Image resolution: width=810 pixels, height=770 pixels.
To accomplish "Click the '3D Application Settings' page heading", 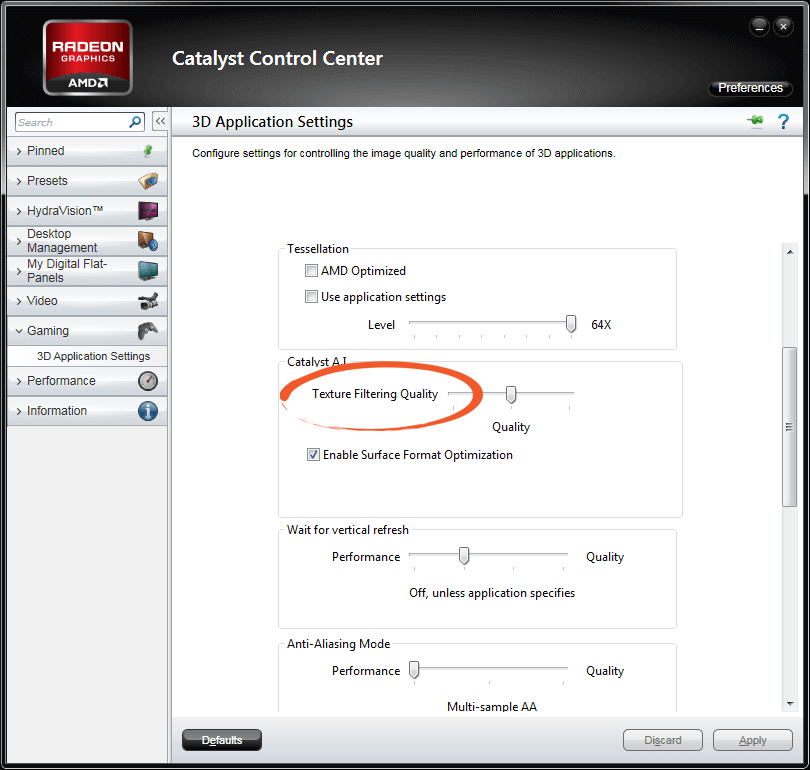I will tap(273, 122).
